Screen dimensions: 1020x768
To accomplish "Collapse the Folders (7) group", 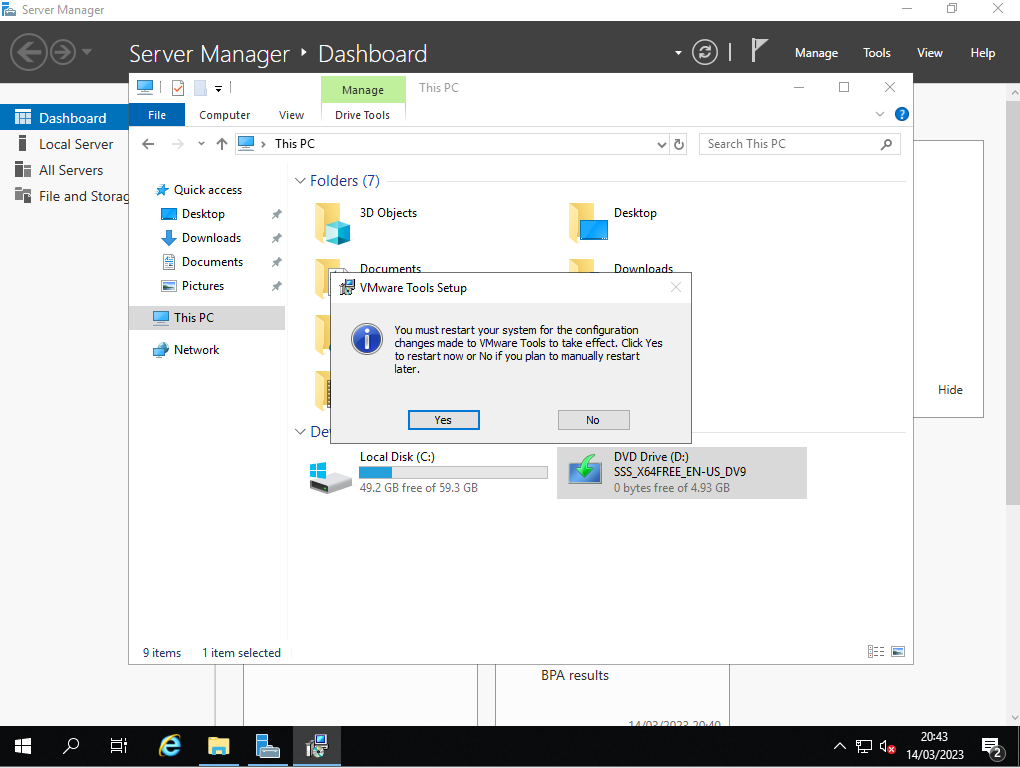I will [x=300, y=181].
